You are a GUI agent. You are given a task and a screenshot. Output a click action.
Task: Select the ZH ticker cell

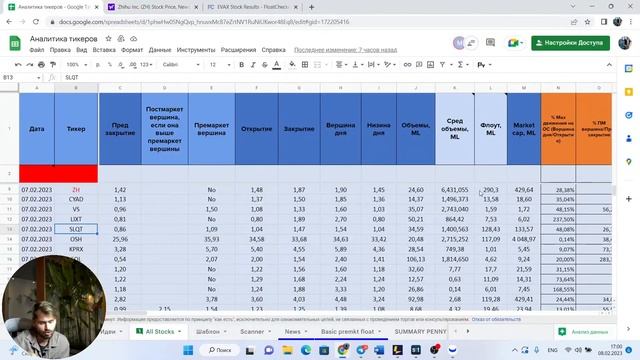pyautogui.click(x=76, y=190)
